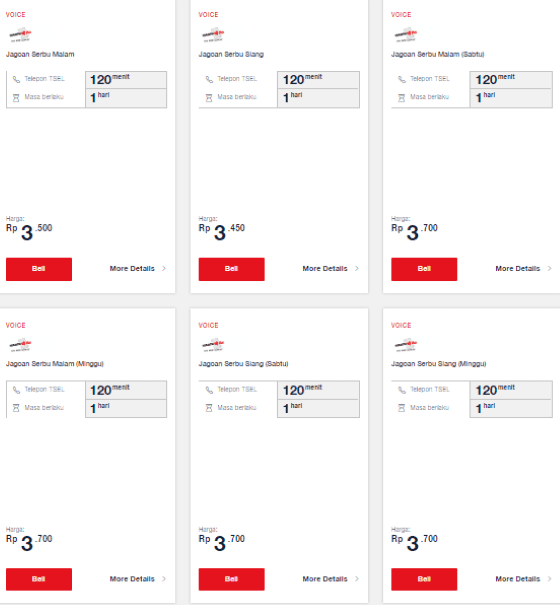Buy the Jagoan Serbu Siang (Minggu) package
The height and width of the screenshot is (605, 560).
pos(424,579)
